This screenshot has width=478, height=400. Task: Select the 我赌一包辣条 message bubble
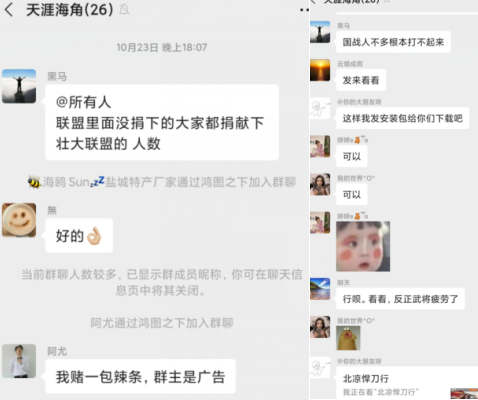[x=140, y=376]
